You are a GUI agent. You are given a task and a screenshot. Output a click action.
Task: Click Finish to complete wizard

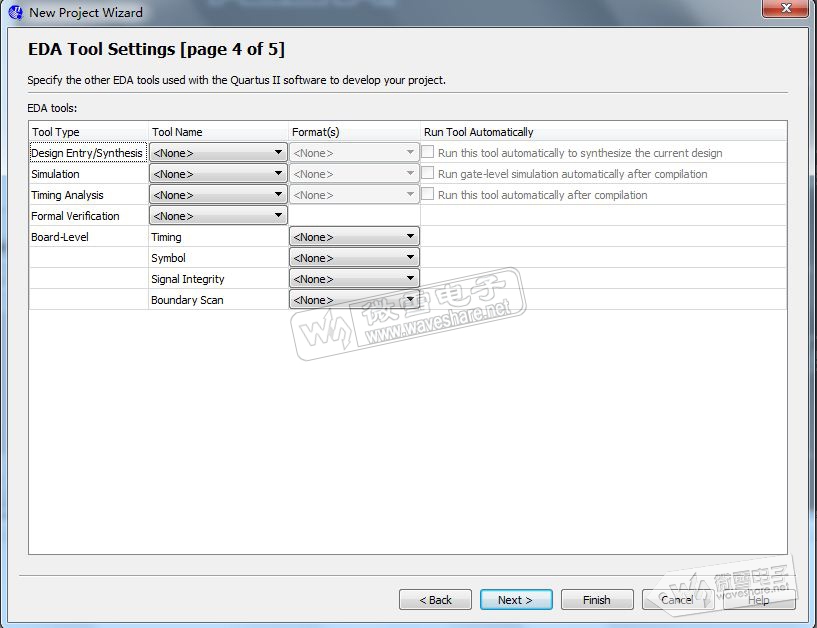click(597, 600)
